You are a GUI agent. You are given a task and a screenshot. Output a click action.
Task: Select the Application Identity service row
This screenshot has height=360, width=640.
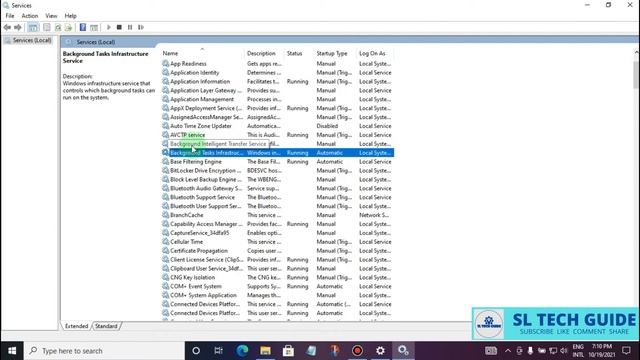click(x=278, y=73)
